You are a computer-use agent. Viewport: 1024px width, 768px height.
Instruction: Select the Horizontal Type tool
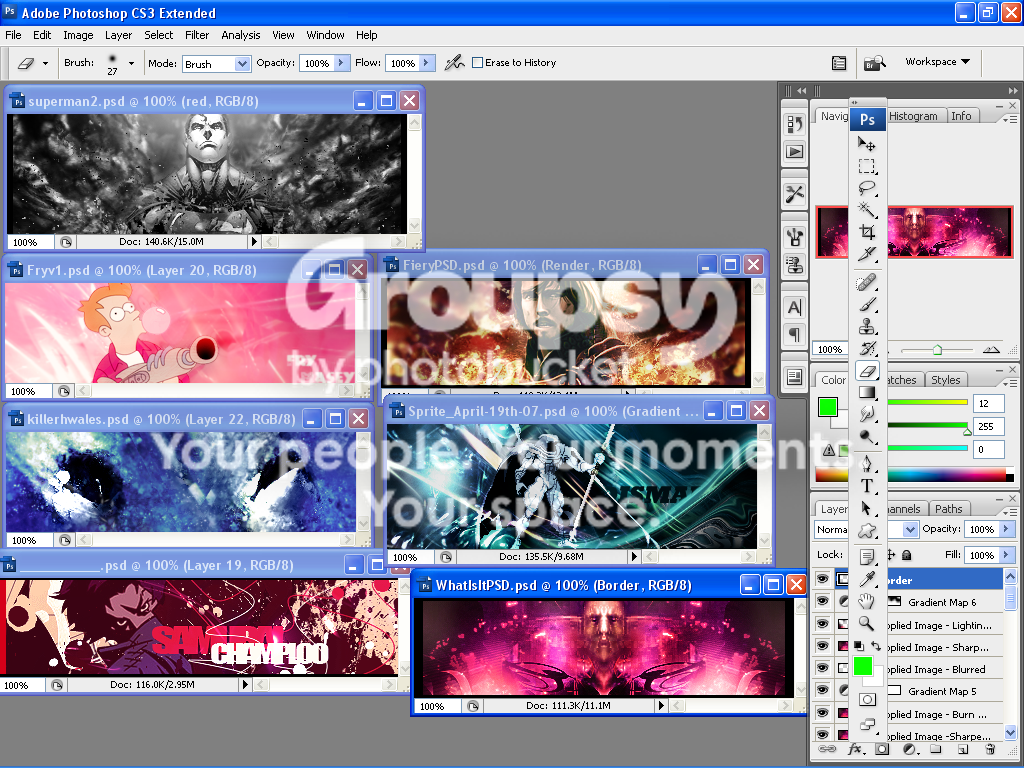[x=867, y=486]
